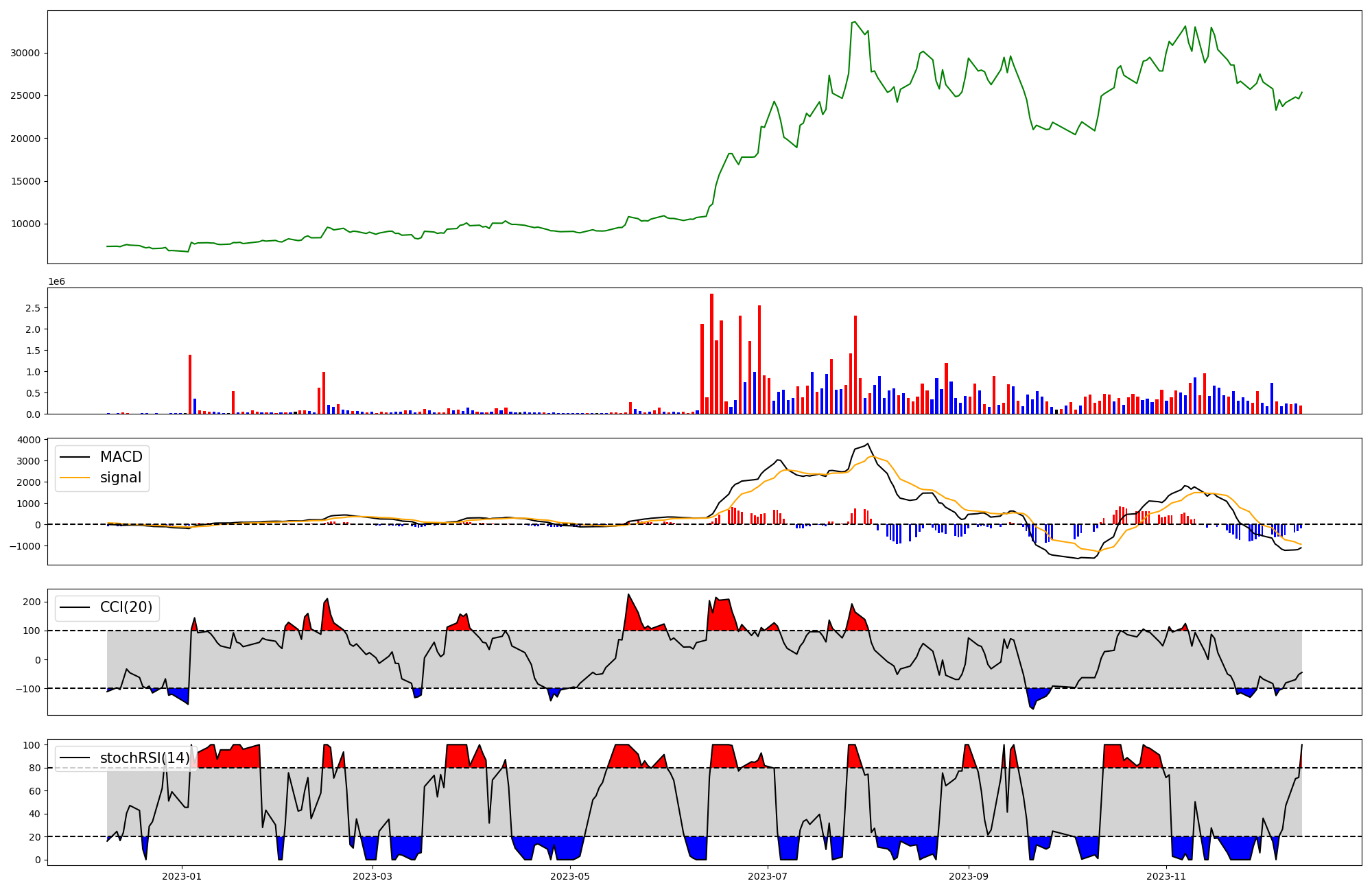Click the stochRSI(14) legend label
Viewport: 1372px width, 892px height.
(x=145, y=758)
